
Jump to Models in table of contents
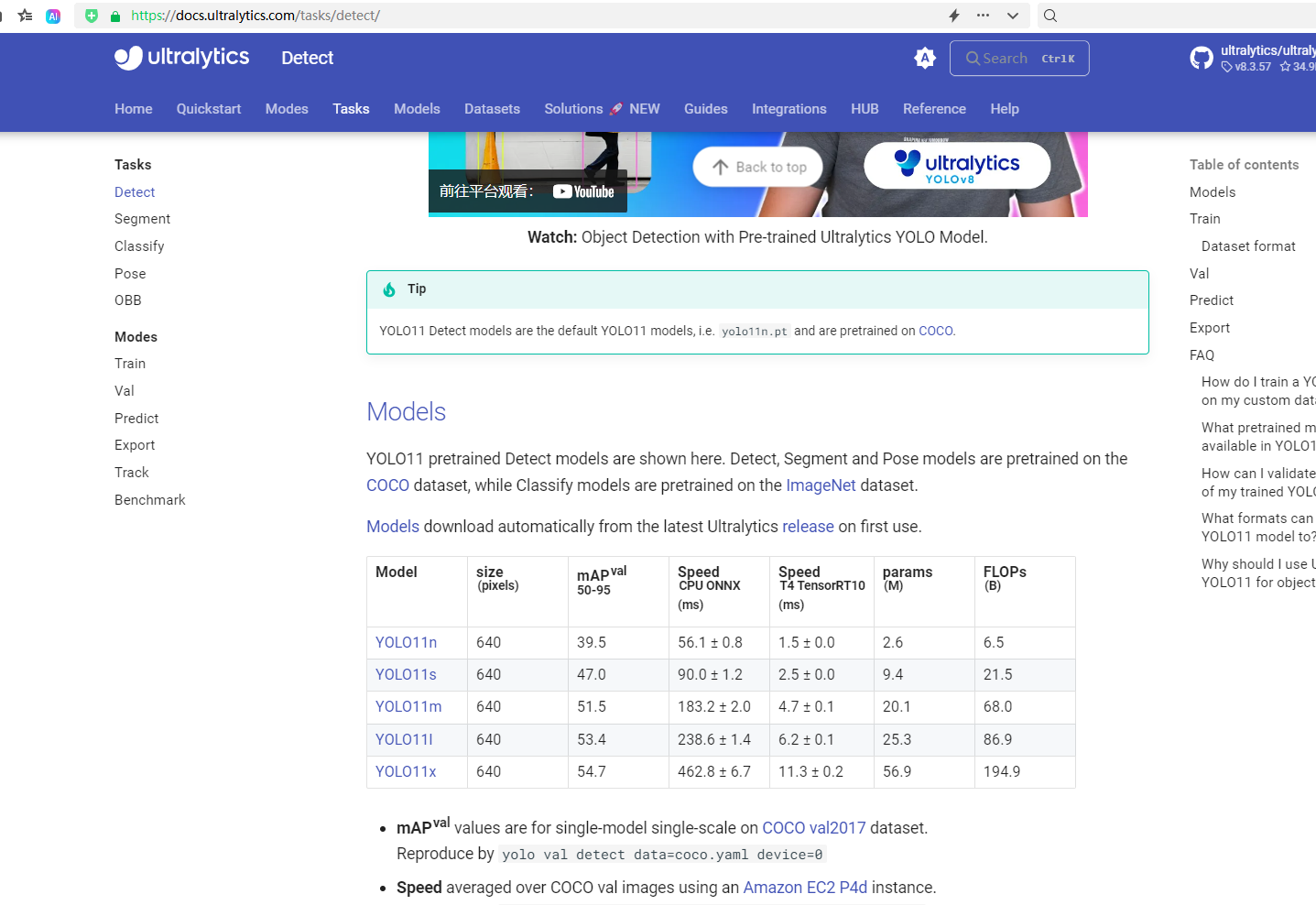point(1213,192)
